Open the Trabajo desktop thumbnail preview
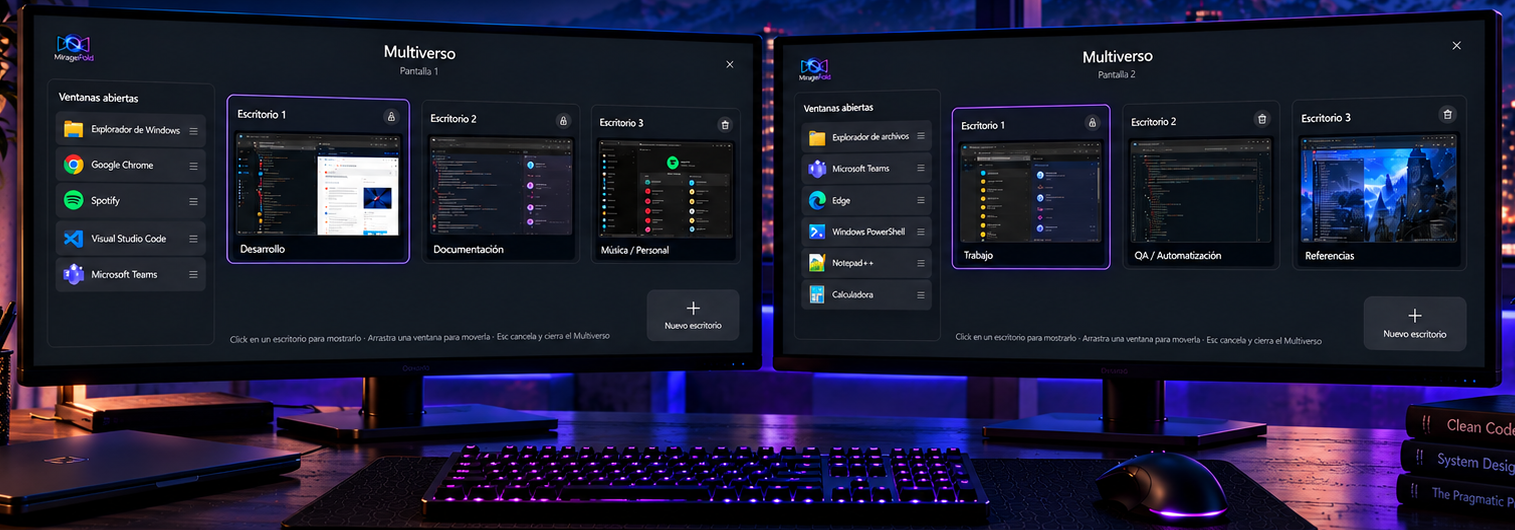The image size is (1515, 530). [x=1030, y=191]
